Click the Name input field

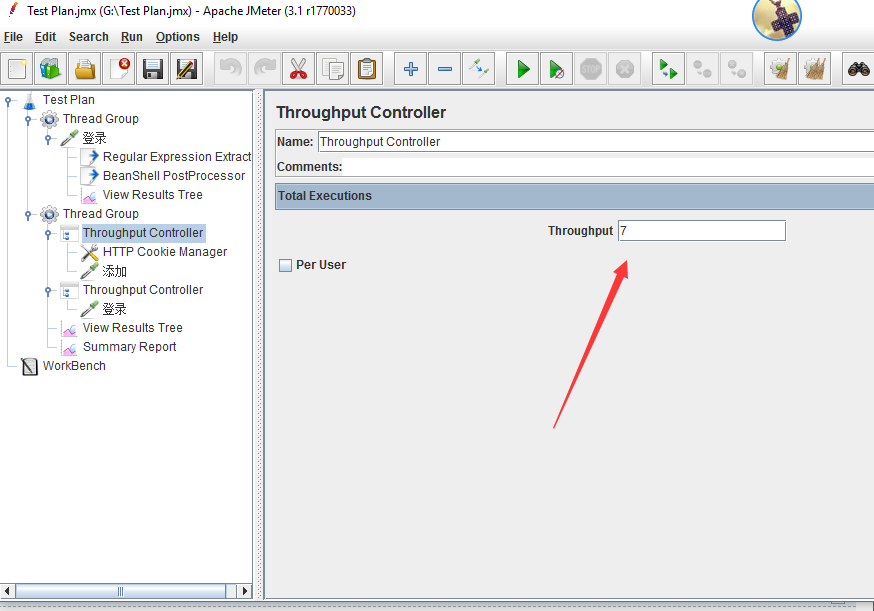(596, 142)
